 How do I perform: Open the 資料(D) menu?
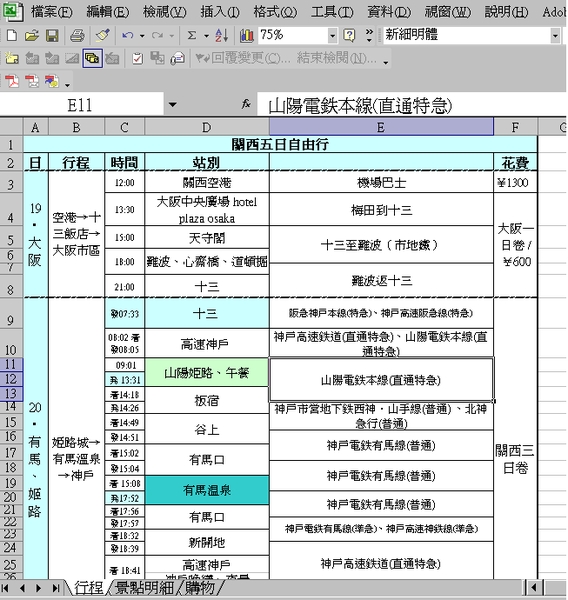click(389, 12)
